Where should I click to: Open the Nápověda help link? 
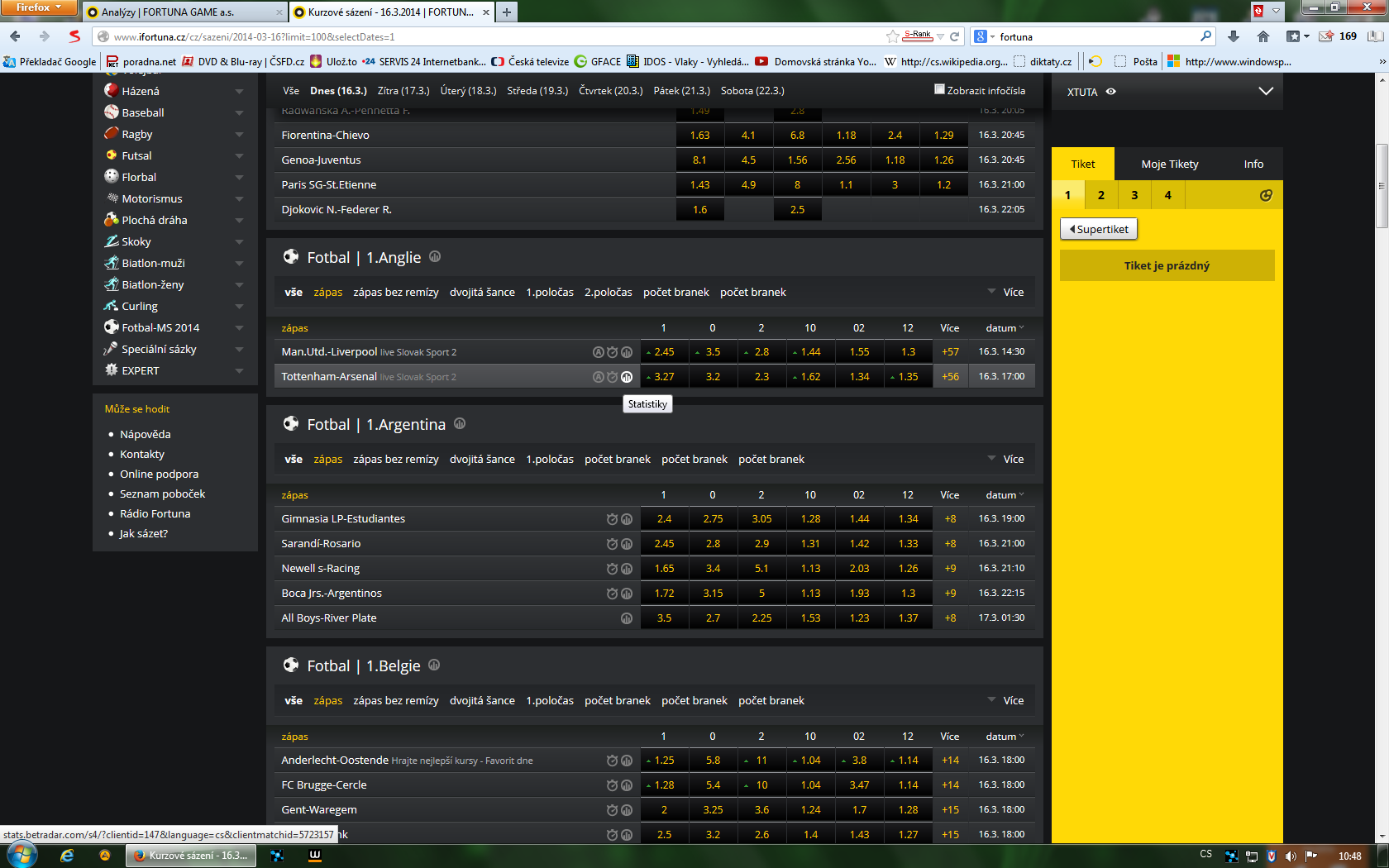pos(146,434)
